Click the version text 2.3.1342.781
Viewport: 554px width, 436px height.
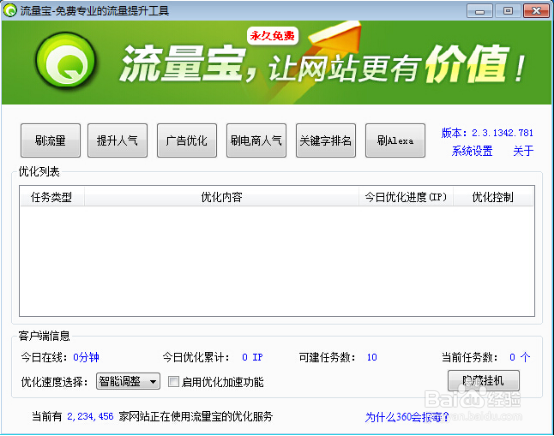pyautogui.click(x=502, y=133)
